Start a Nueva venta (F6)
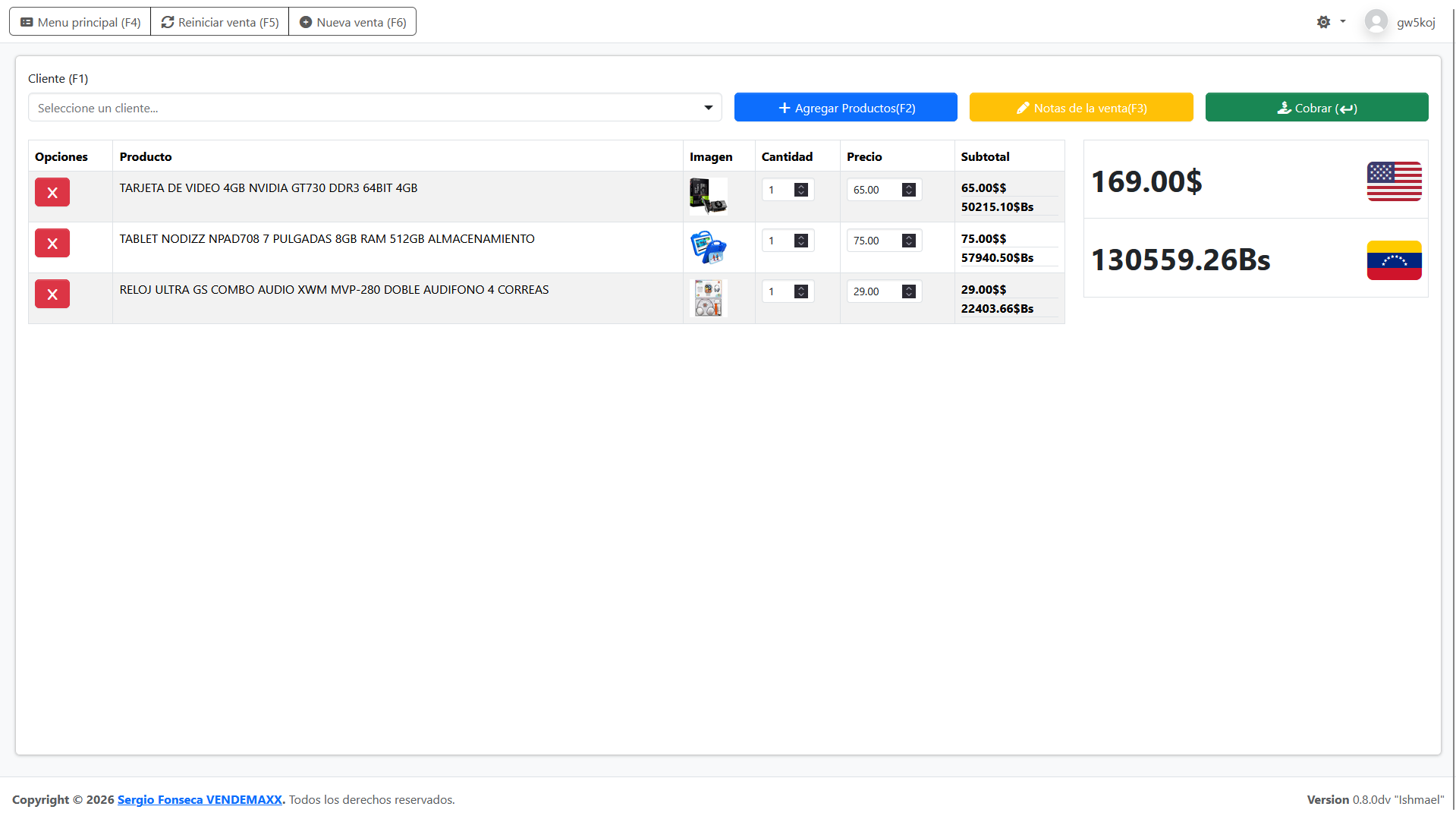Image resolution: width=1456 pixels, height=819 pixels. tap(353, 22)
